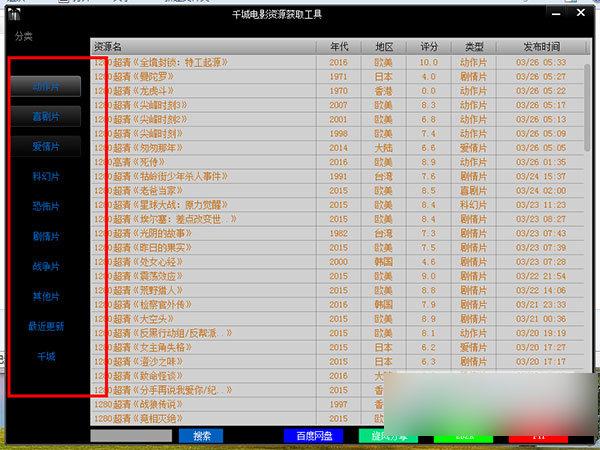Screen dimensions: 600x450
Task: Click the search keyword input field
Action: click(x=131, y=436)
